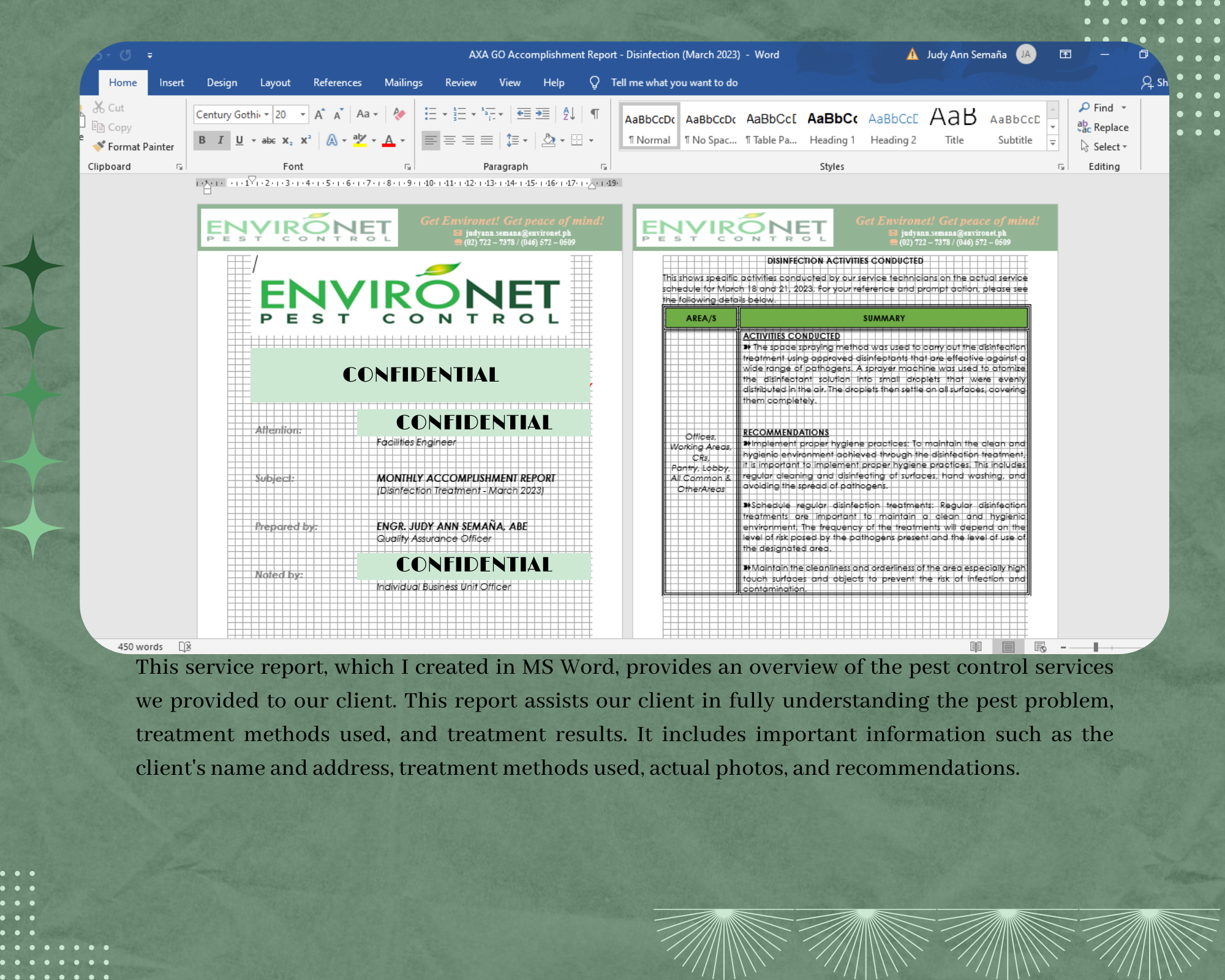Viewport: 1225px width, 980px height.
Task: Toggle Align Right paragraph alignment
Action: (x=468, y=140)
